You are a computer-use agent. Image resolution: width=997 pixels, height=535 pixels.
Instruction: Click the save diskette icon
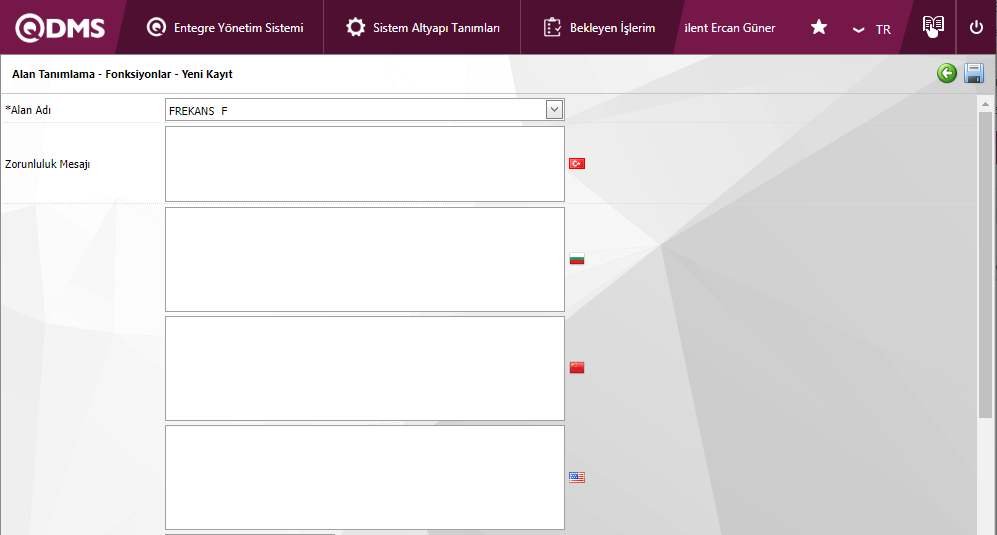click(x=974, y=73)
